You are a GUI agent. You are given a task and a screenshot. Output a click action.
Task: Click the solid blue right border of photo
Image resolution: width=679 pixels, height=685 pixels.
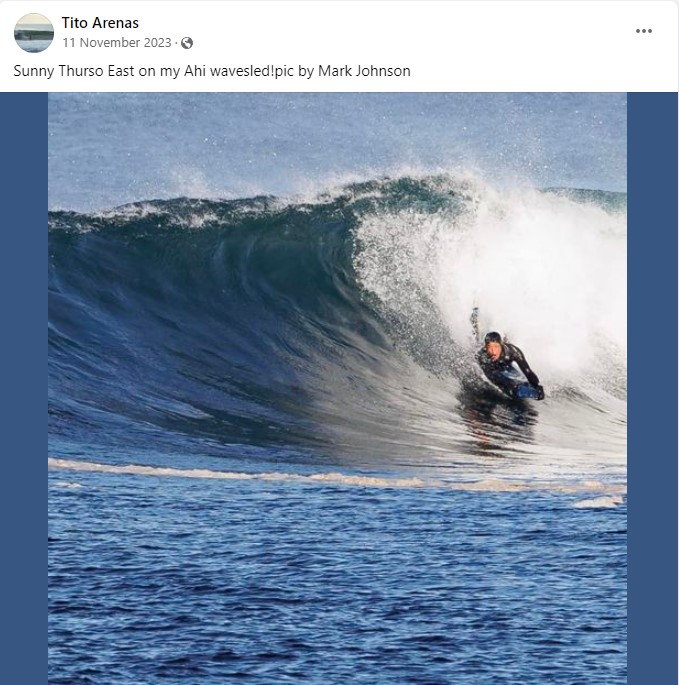click(x=652, y=388)
